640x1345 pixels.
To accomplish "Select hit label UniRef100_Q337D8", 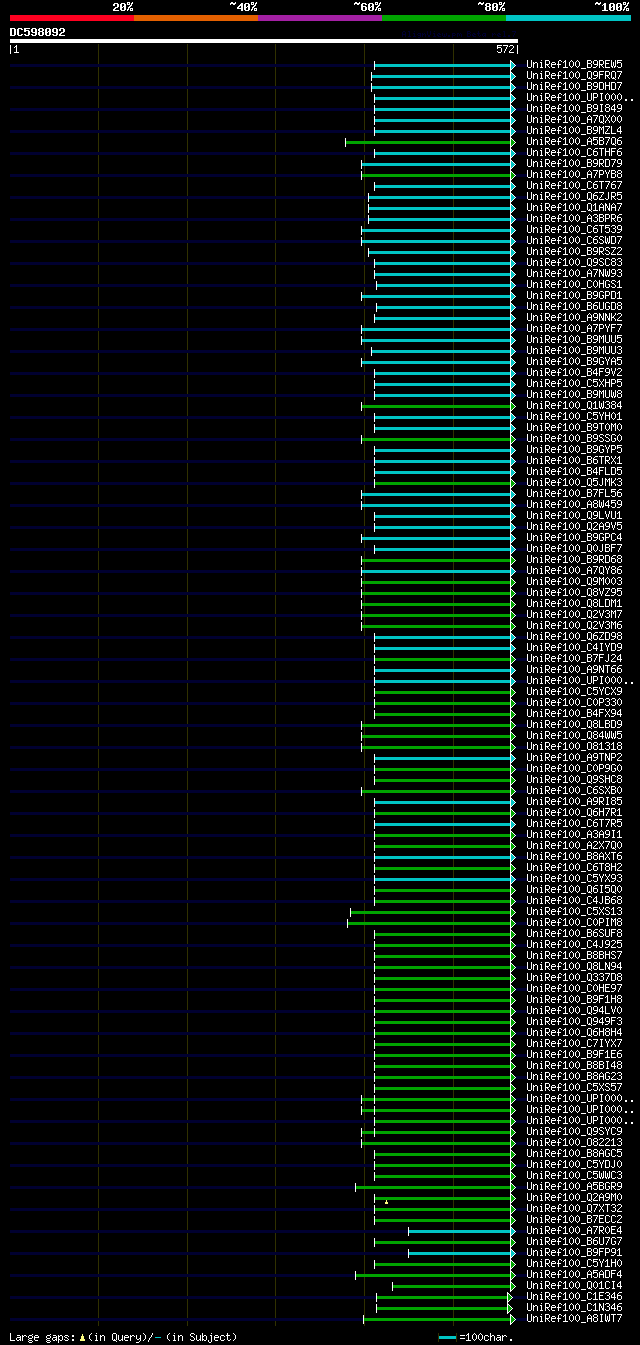I will coord(574,977).
